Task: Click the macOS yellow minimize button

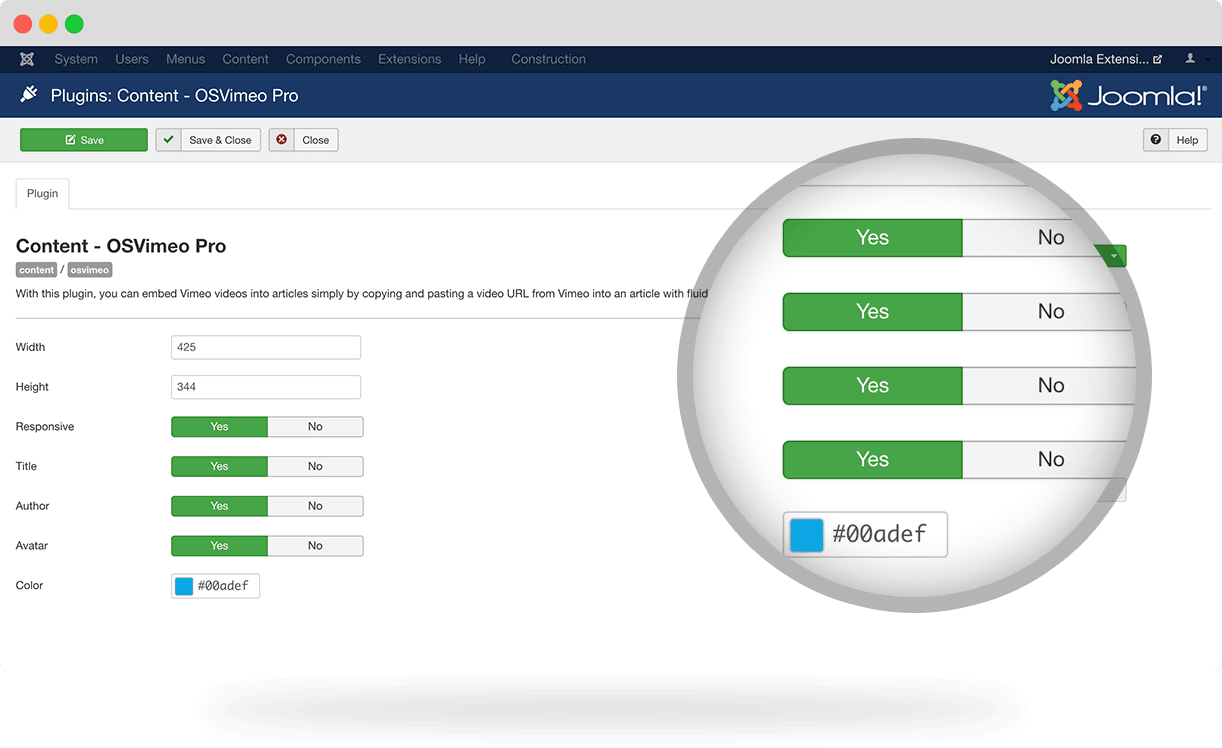Action: (x=48, y=24)
